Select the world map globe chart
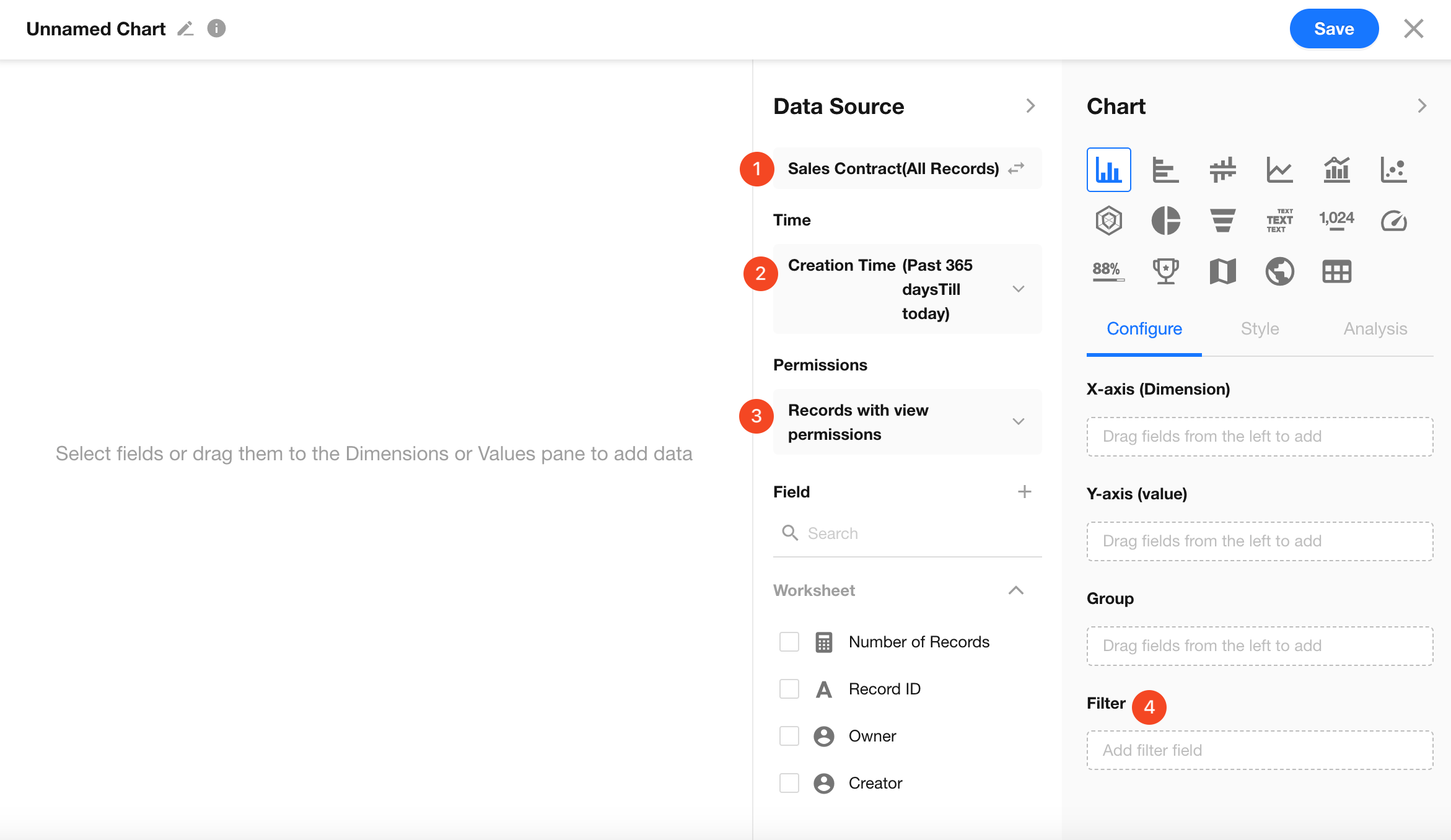The image size is (1451, 840). click(1279, 271)
